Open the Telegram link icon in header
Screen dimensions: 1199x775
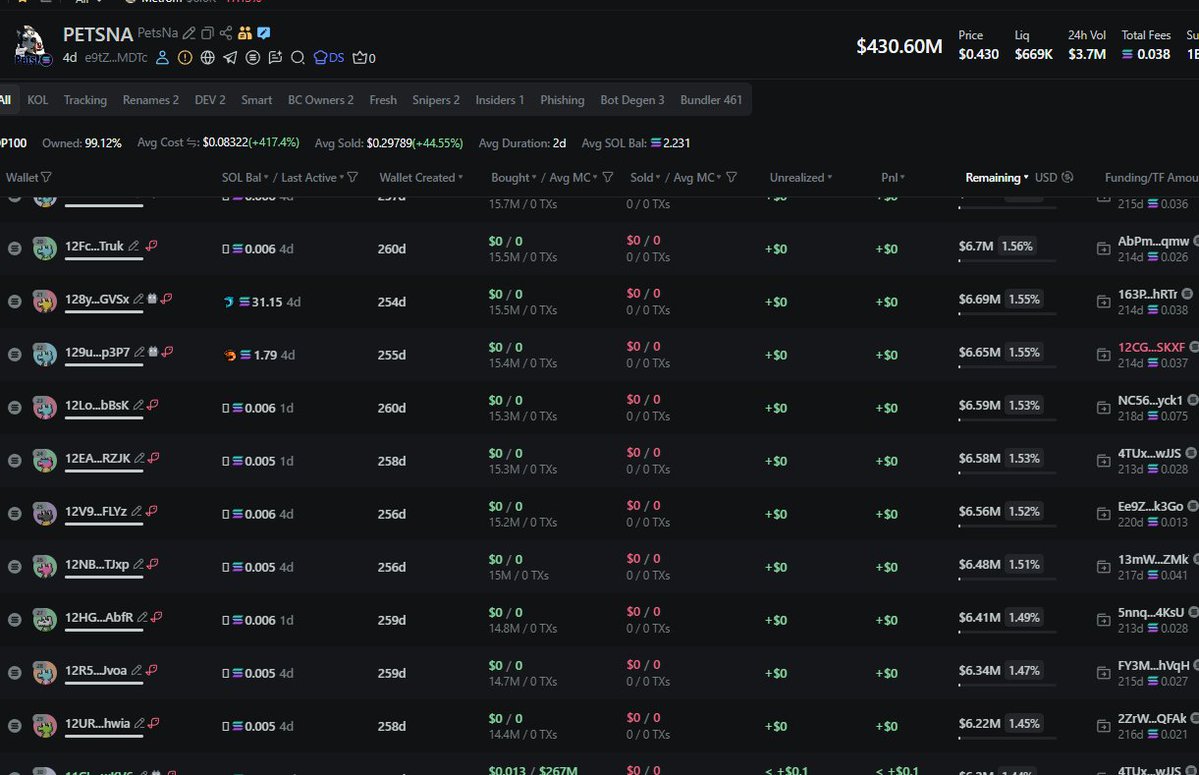point(230,58)
